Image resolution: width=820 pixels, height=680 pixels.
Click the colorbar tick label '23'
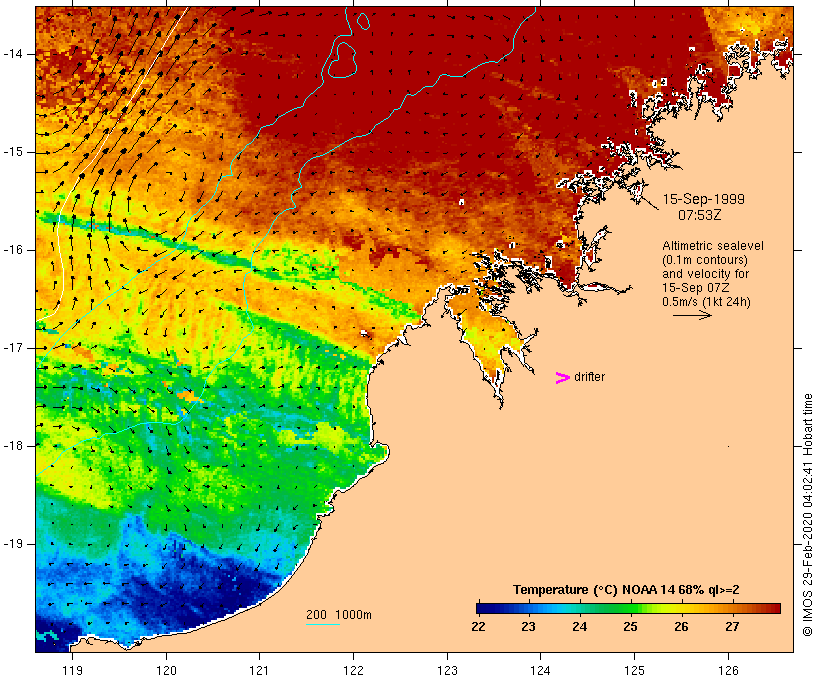528,627
